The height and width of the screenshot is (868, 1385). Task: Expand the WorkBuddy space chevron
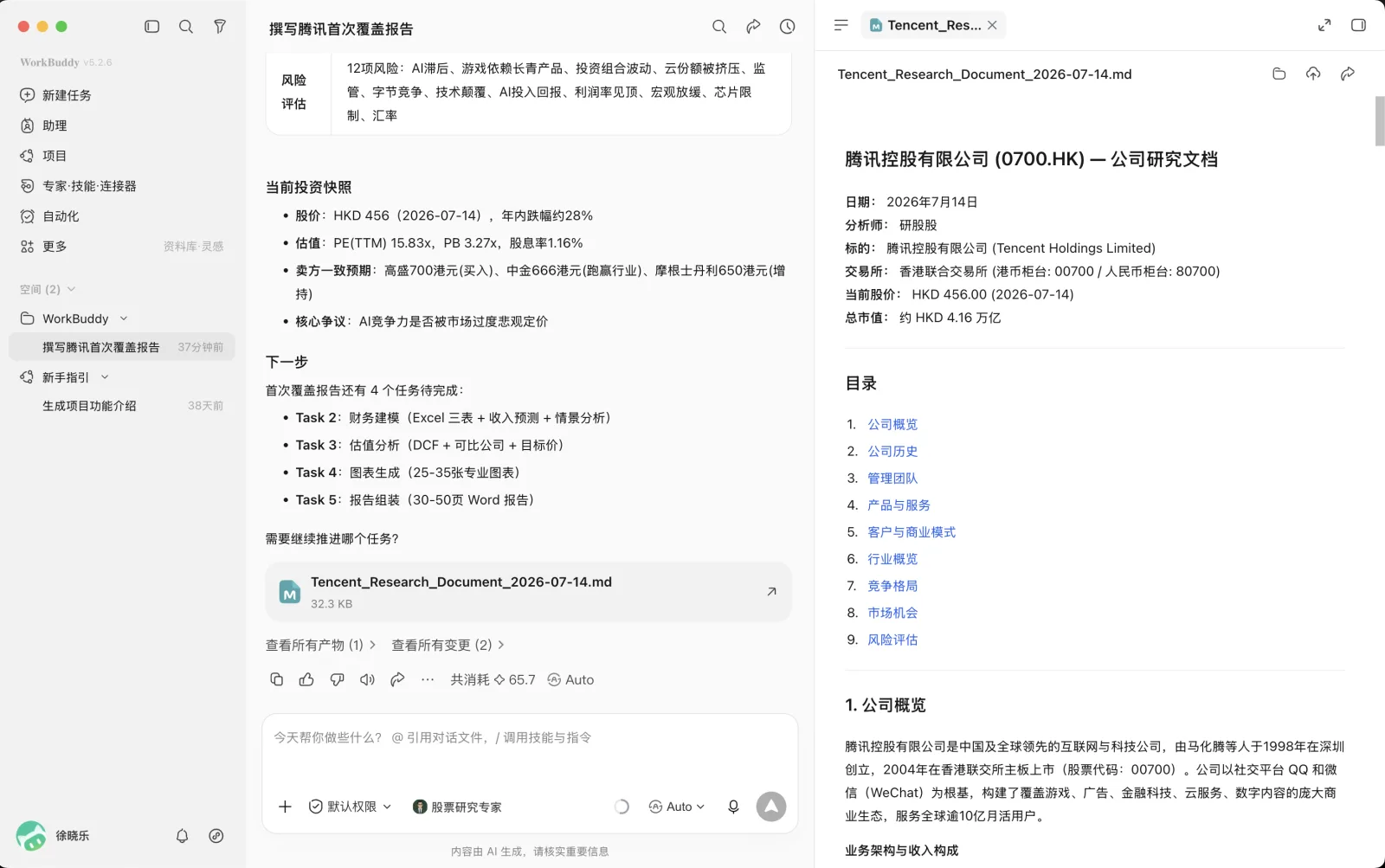click(124, 318)
